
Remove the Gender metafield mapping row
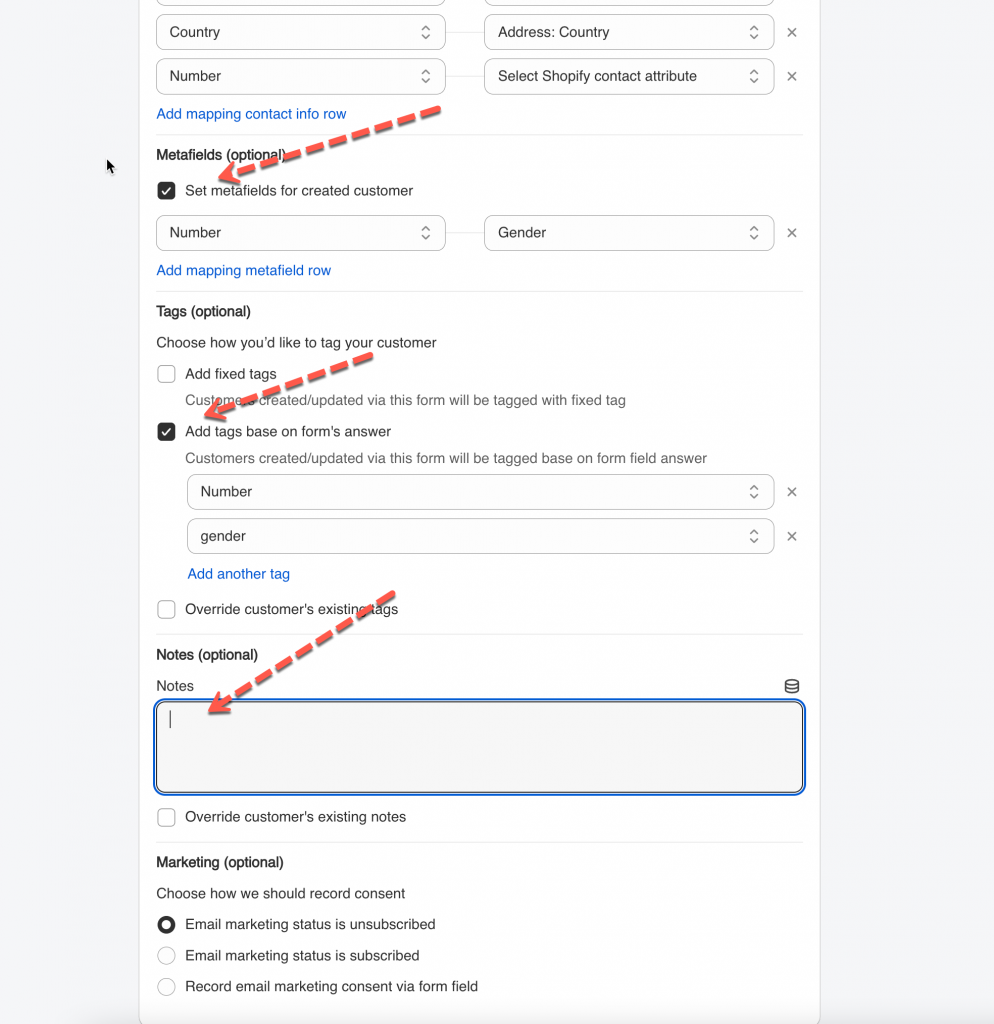[792, 233]
